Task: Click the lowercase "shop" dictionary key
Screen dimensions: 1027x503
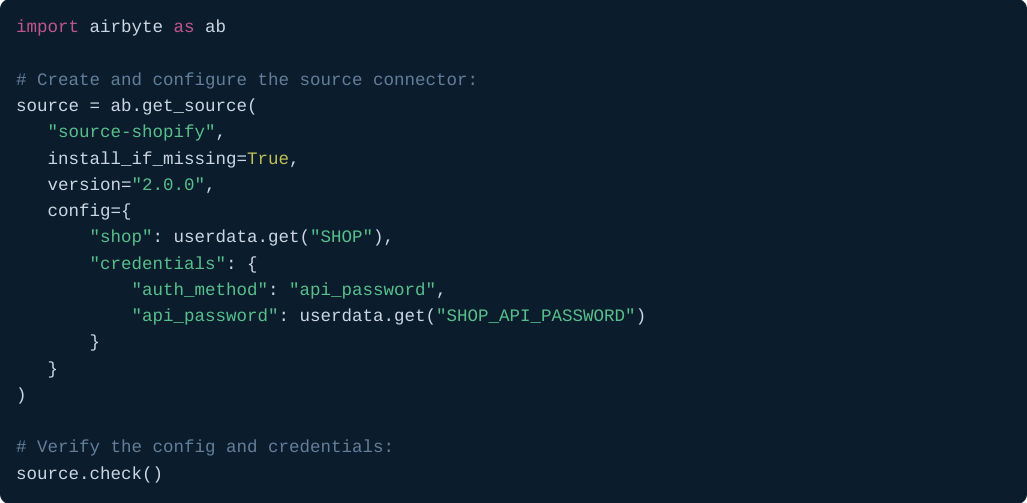Action: [x=121, y=237]
